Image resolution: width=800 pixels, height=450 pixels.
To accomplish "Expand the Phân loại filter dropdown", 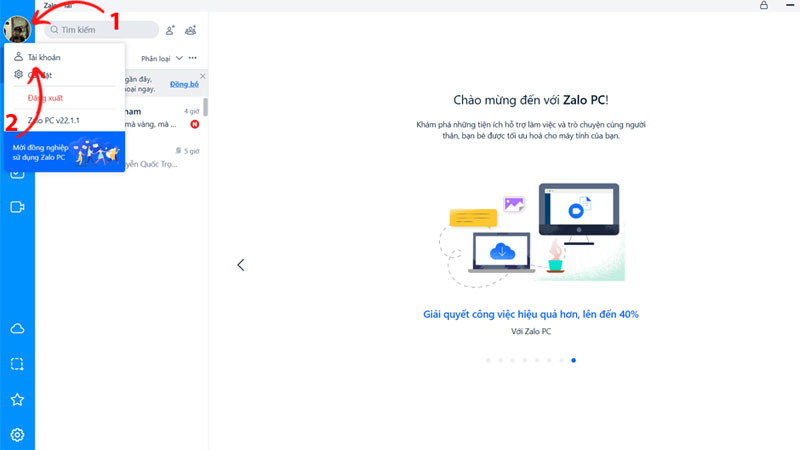I will [161, 59].
